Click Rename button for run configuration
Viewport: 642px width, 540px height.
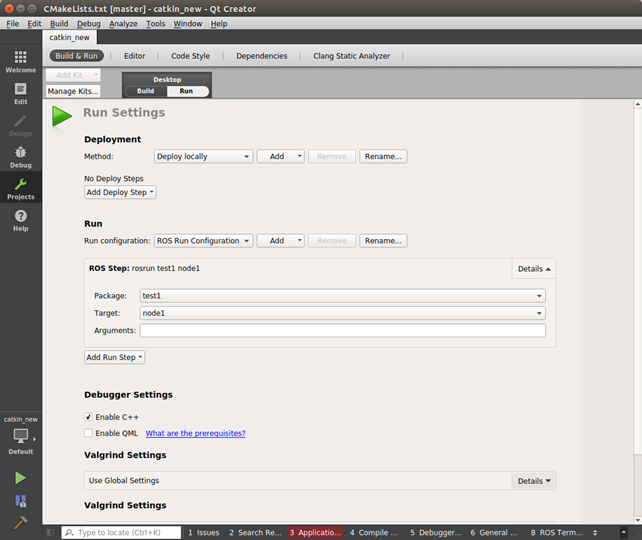coord(383,241)
